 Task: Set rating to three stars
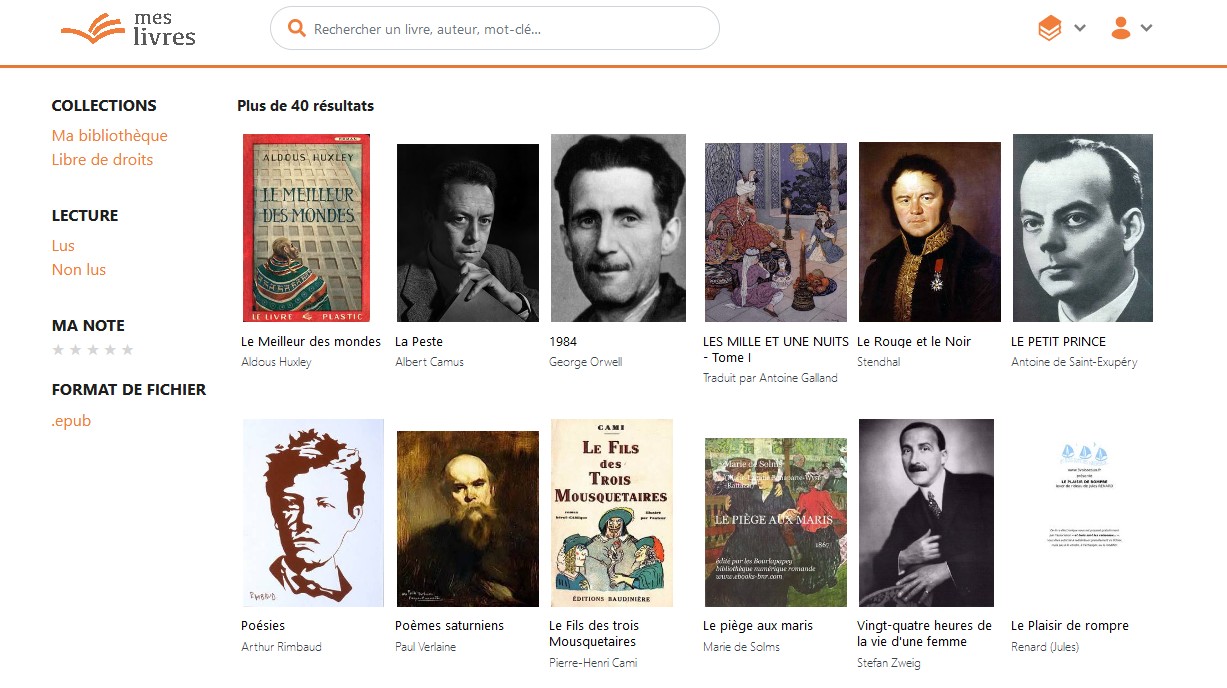tap(92, 350)
